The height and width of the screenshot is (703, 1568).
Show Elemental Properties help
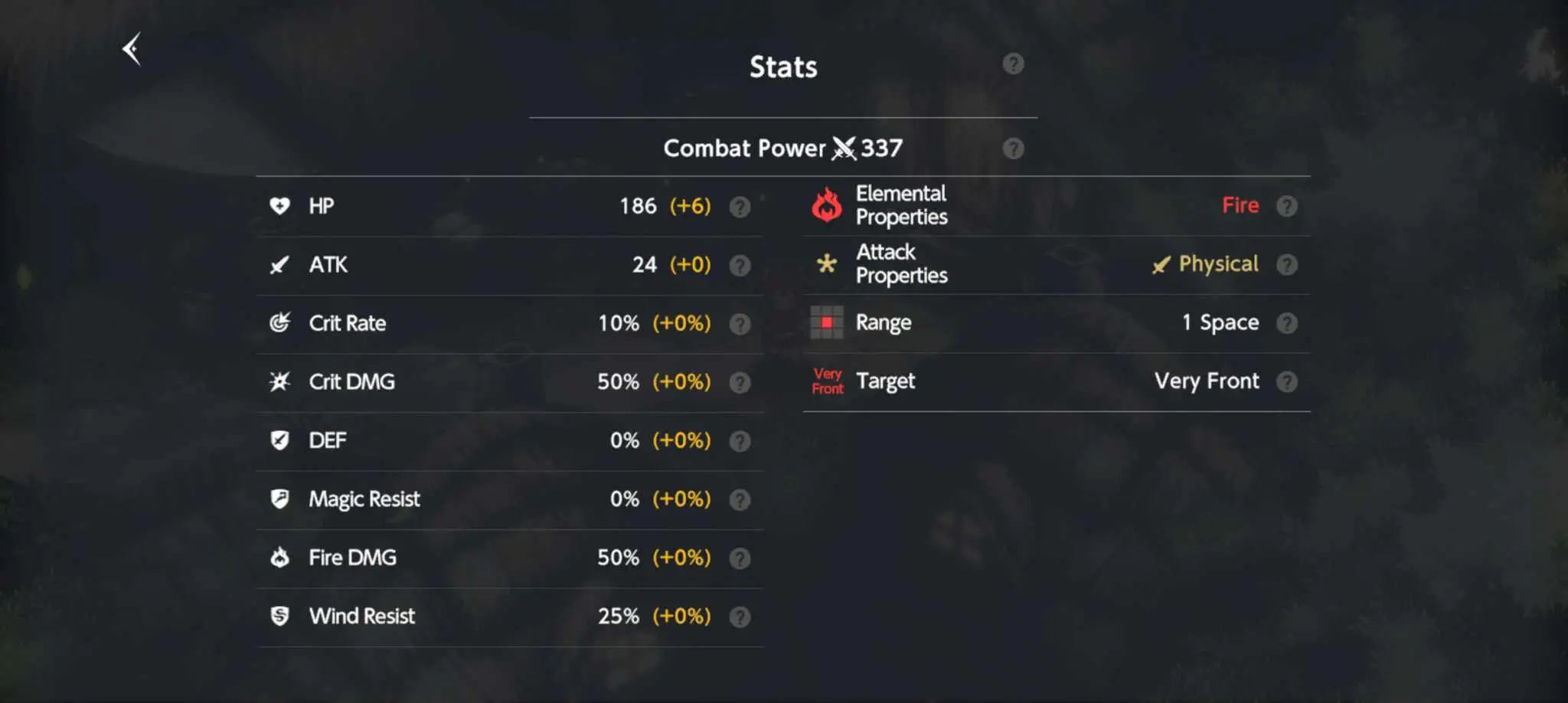[1287, 206]
